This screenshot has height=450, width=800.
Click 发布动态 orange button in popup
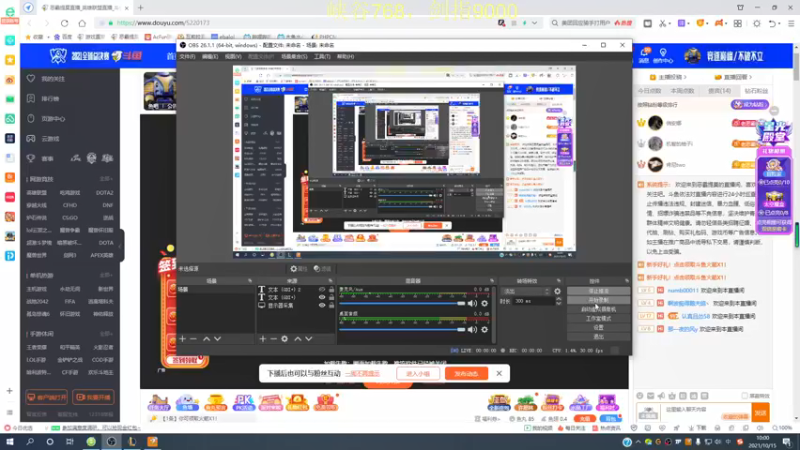pos(466,373)
